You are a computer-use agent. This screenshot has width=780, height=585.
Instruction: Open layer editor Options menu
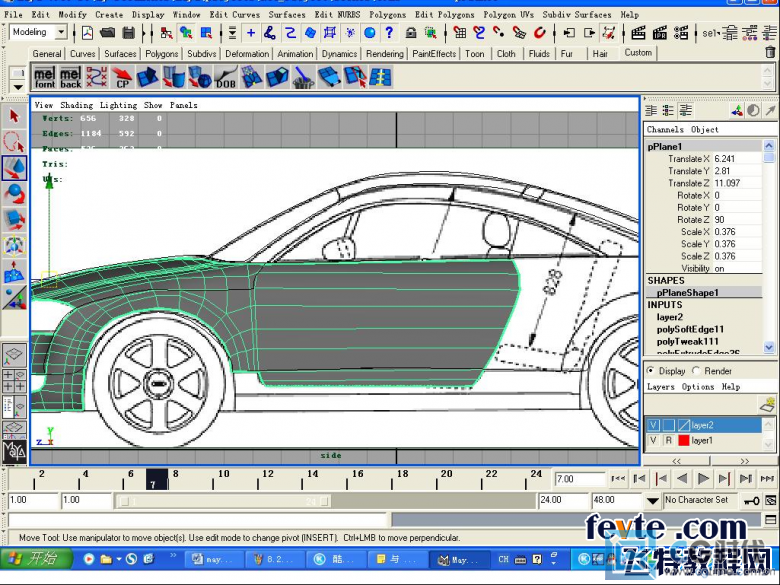pyautogui.click(x=697, y=387)
